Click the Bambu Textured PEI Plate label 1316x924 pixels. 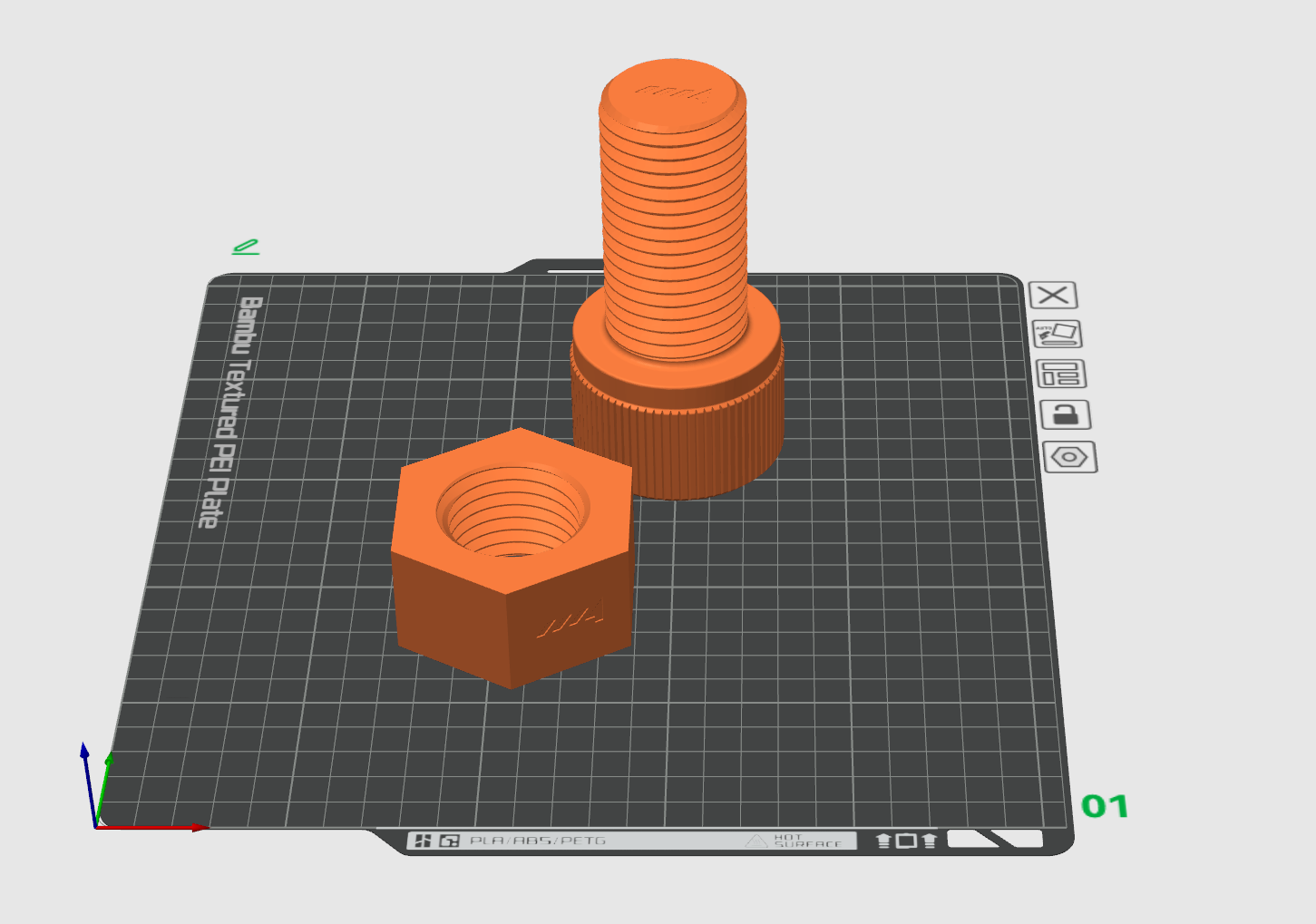point(229,412)
